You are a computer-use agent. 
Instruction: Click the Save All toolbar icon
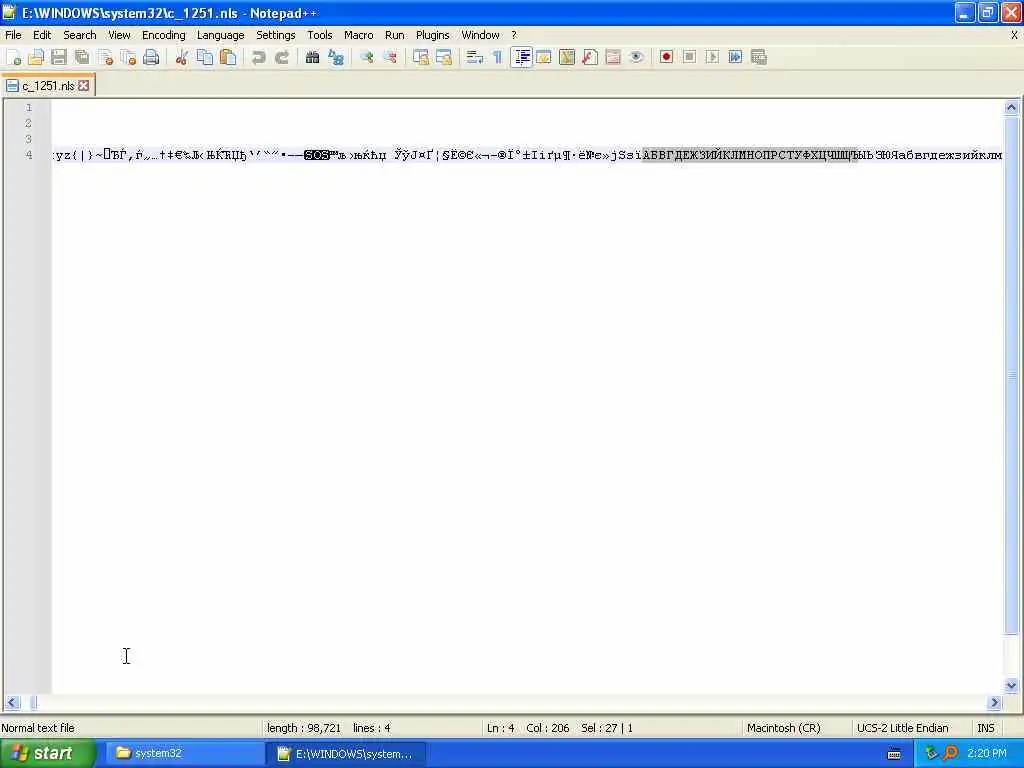(x=82, y=57)
